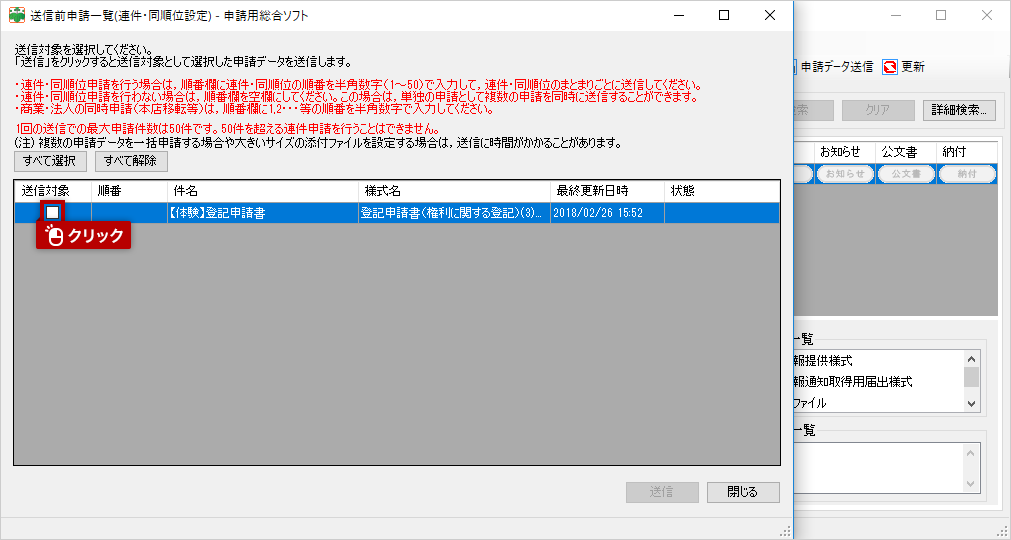Image resolution: width=1011 pixels, height=540 pixels.
Task: Click the すべて解除 button
Action: point(131,161)
